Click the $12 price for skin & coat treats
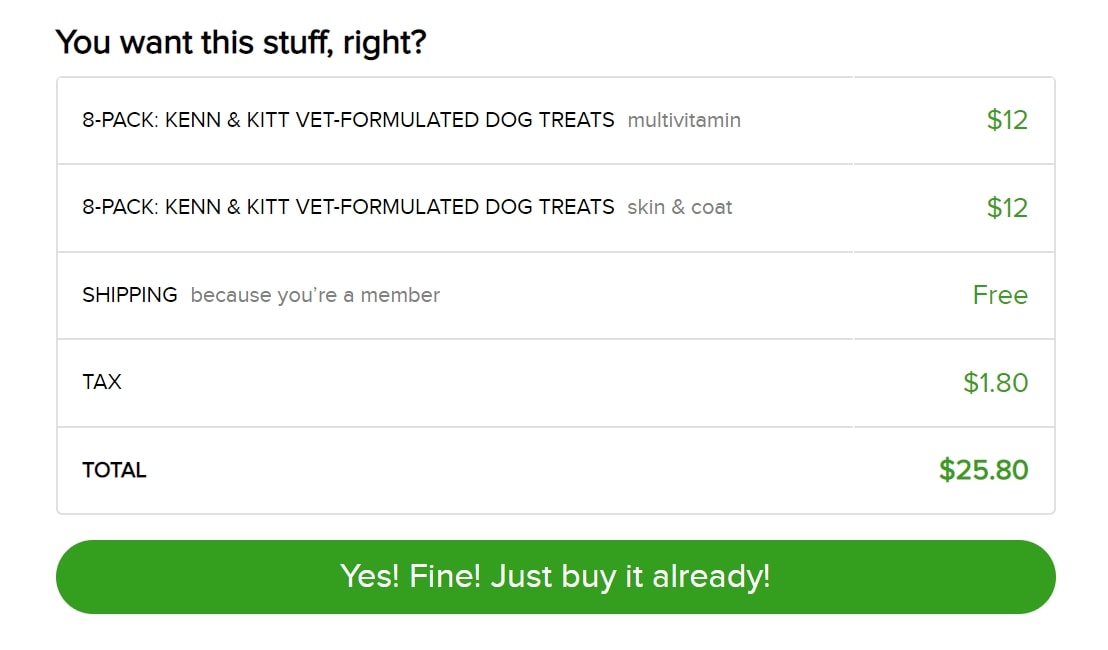1108x650 pixels. click(1006, 207)
